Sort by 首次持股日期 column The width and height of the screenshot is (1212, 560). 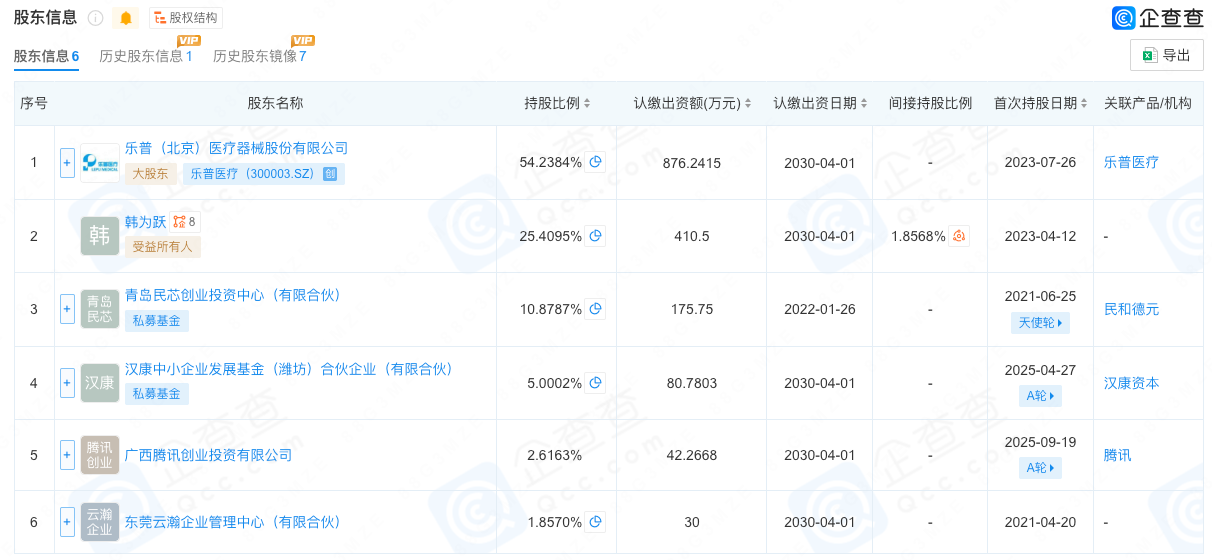coord(1041,103)
